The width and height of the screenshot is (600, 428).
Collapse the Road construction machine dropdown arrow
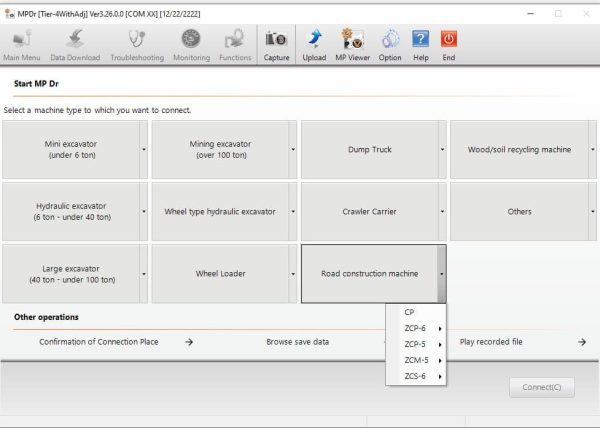click(x=442, y=274)
